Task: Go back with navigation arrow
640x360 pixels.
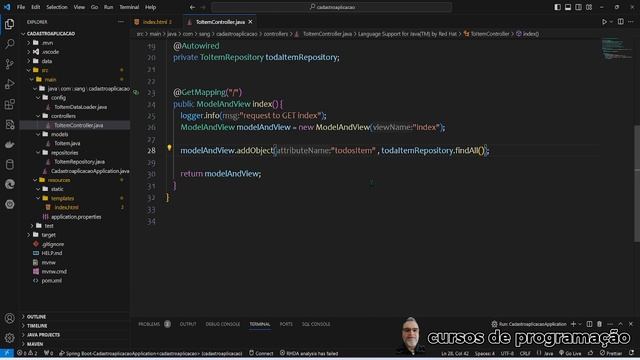Action: tap(192, 7)
